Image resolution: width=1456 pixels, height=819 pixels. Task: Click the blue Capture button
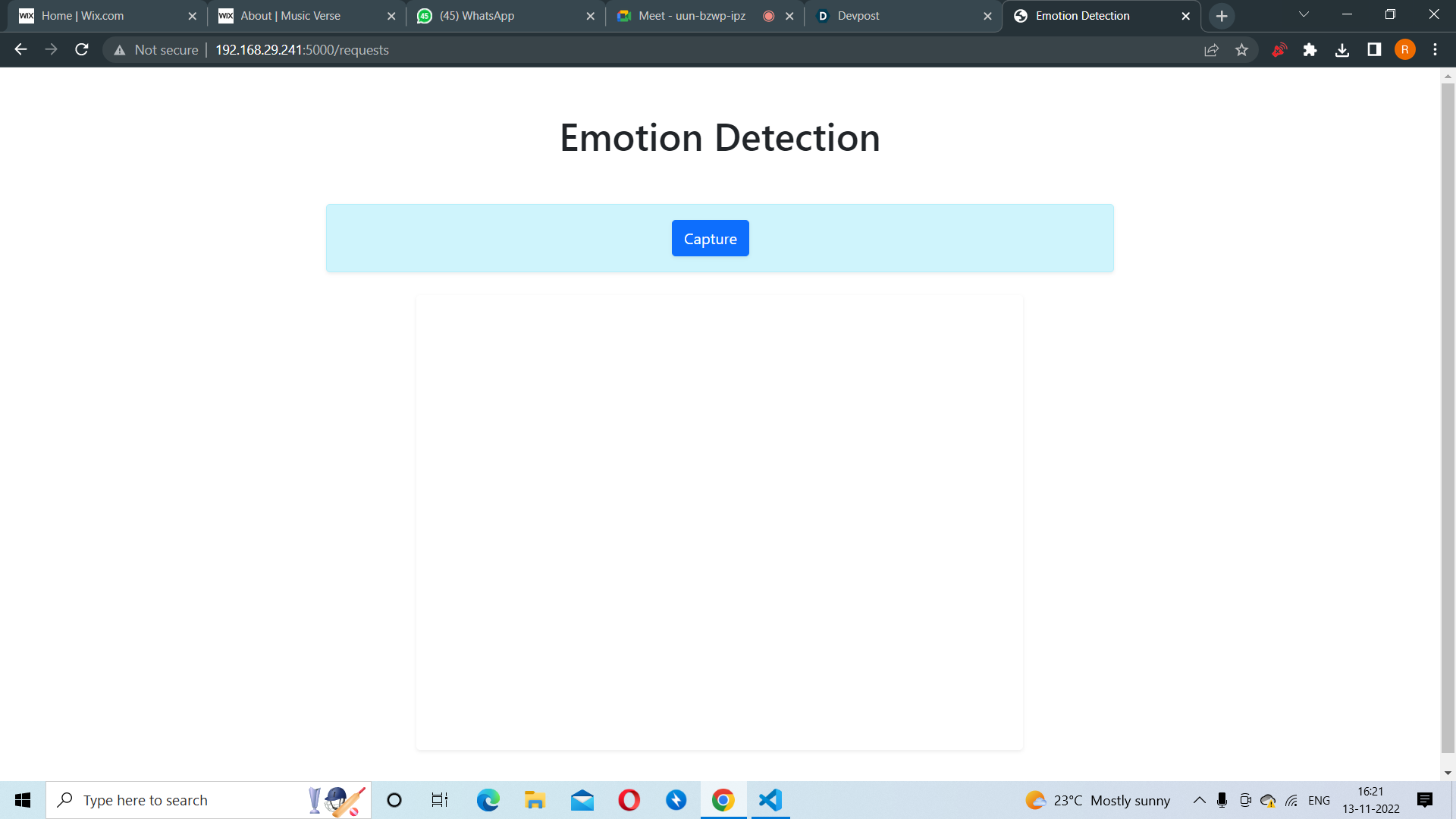(x=710, y=238)
